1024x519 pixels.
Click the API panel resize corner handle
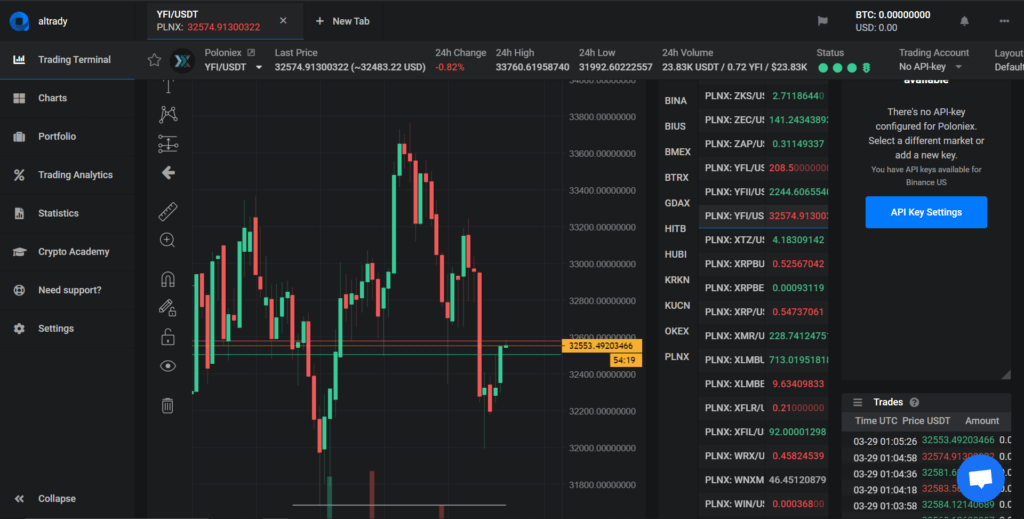1006,374
